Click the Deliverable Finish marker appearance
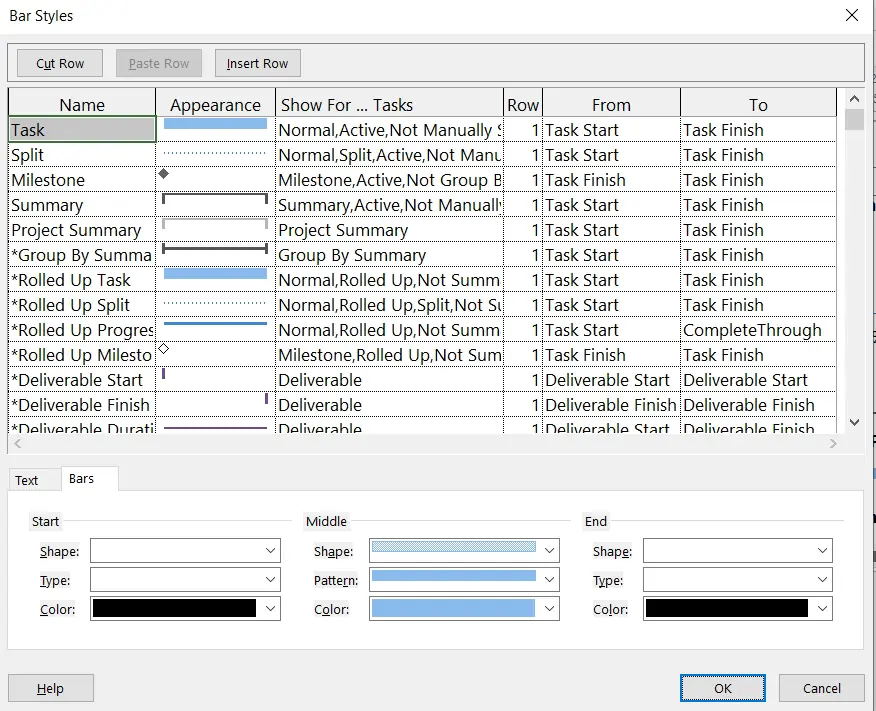This screenshot has height=711, width=876. pyautogui.click(x=266, y=399)
